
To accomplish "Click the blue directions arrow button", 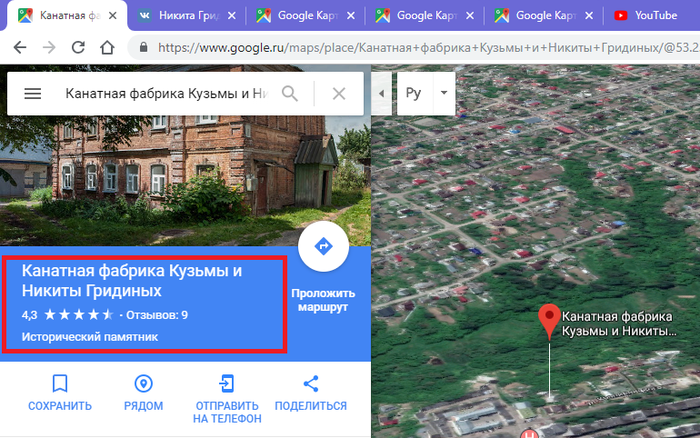I will [x=323, y=247].
